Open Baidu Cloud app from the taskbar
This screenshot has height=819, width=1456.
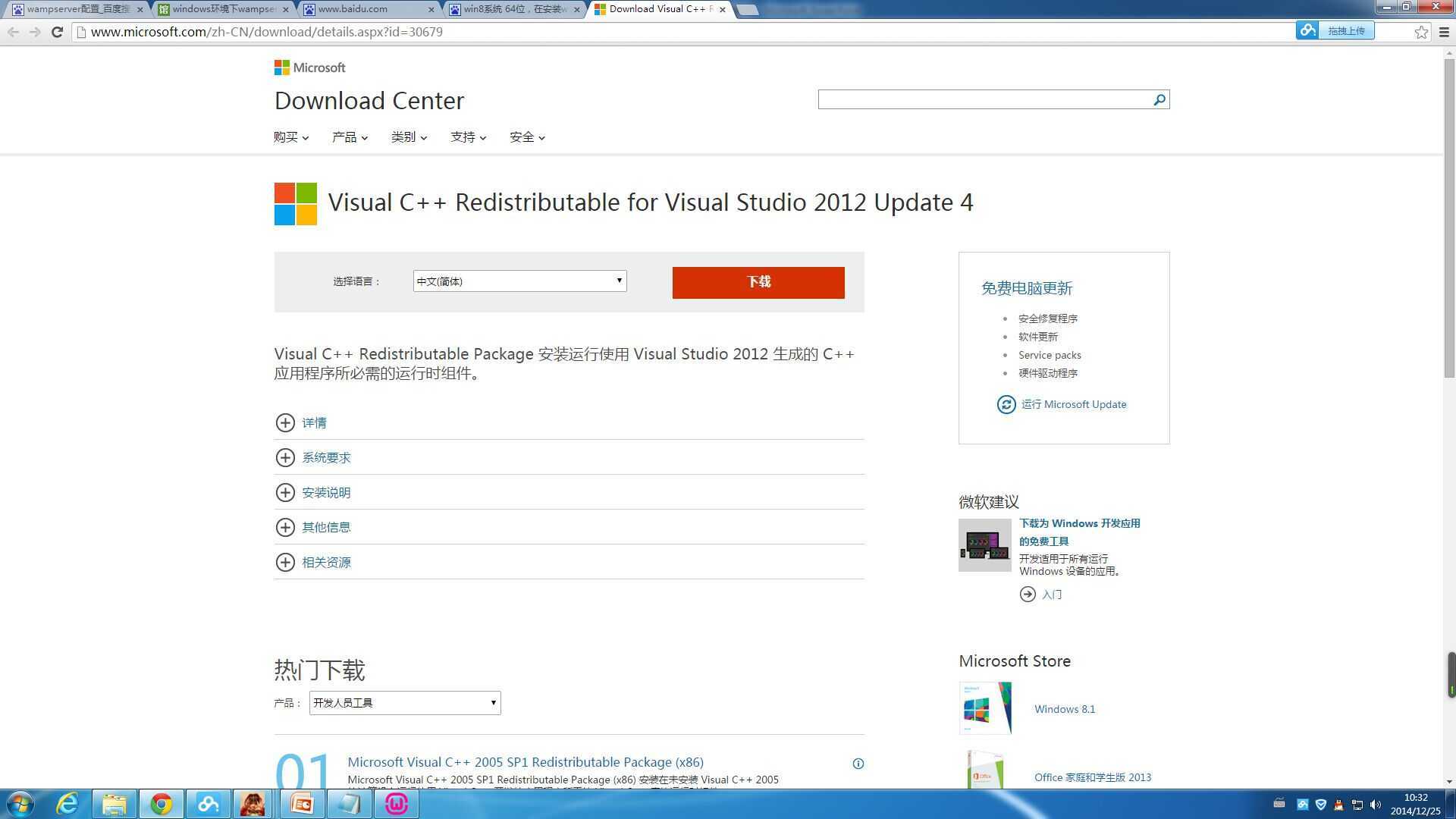tap(208, 804)
